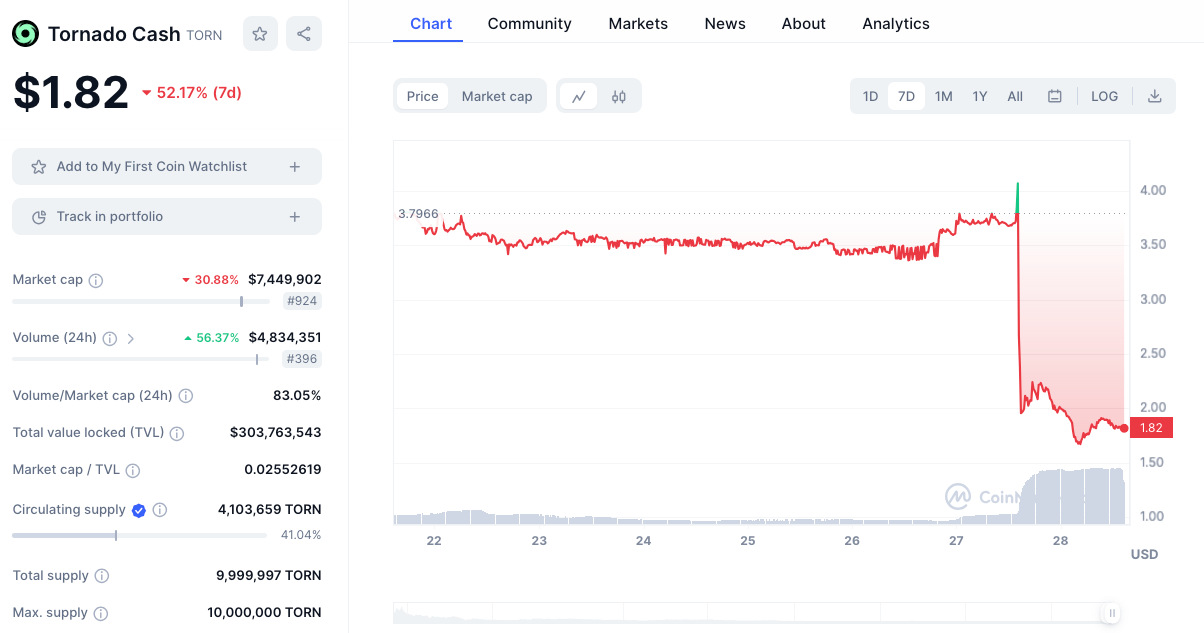
Task: Click the 3.7966 reference price label
Action: (x=418, y=214)
